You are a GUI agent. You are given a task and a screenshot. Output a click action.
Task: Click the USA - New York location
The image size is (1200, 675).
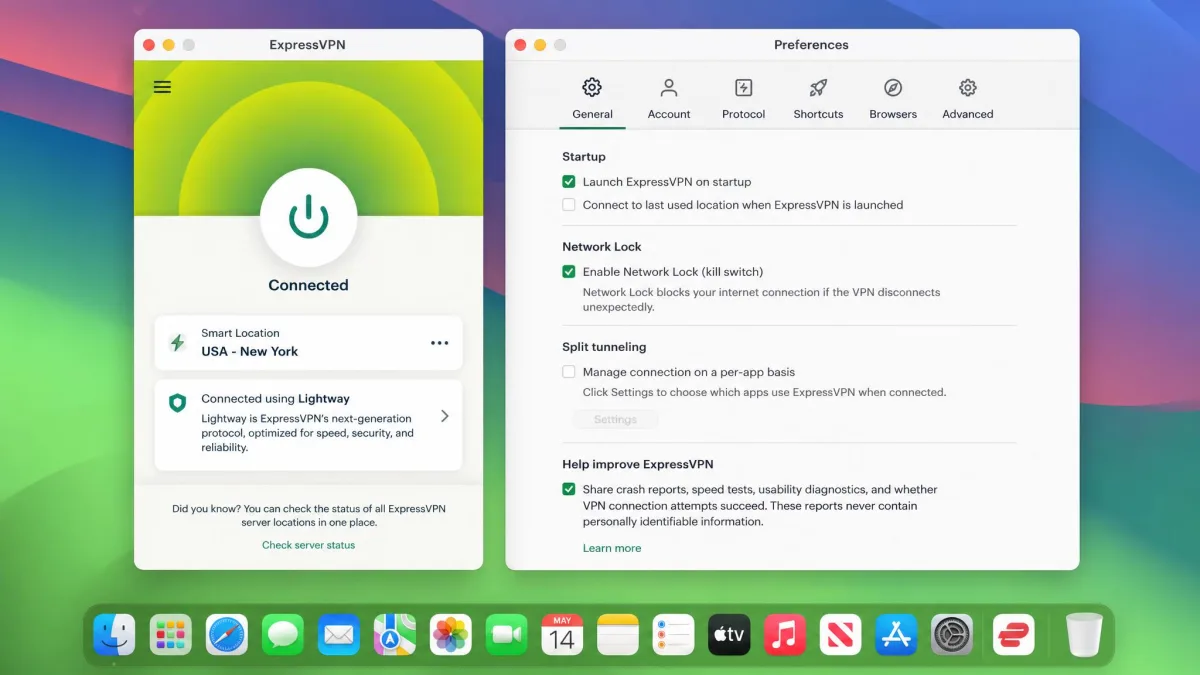(x=250, y=351)
